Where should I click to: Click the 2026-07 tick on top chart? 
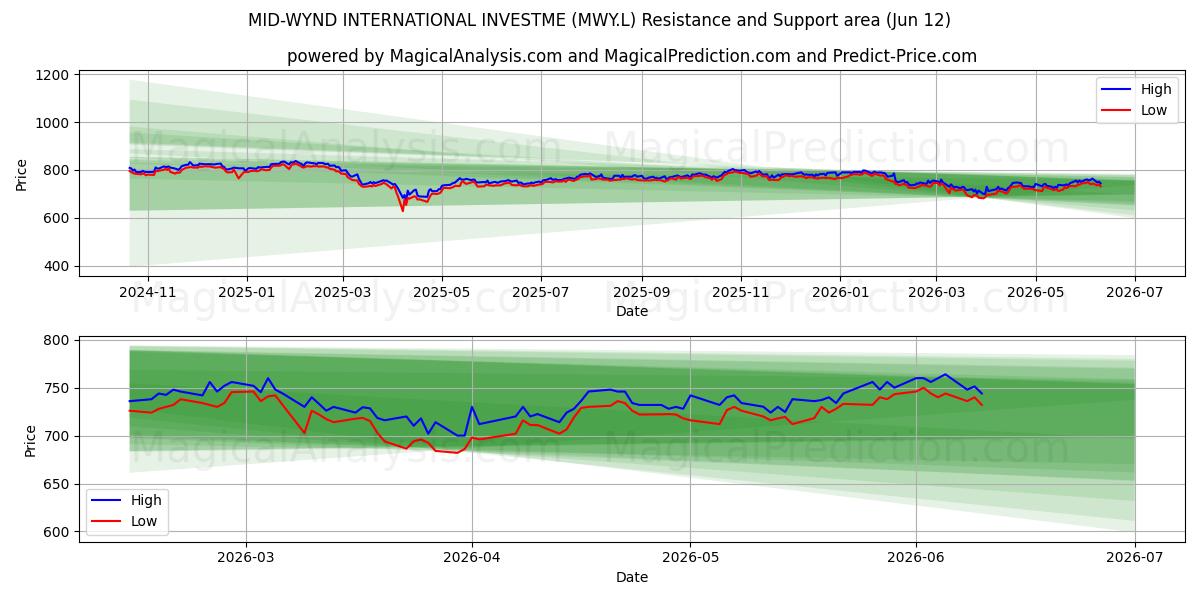1135,292
